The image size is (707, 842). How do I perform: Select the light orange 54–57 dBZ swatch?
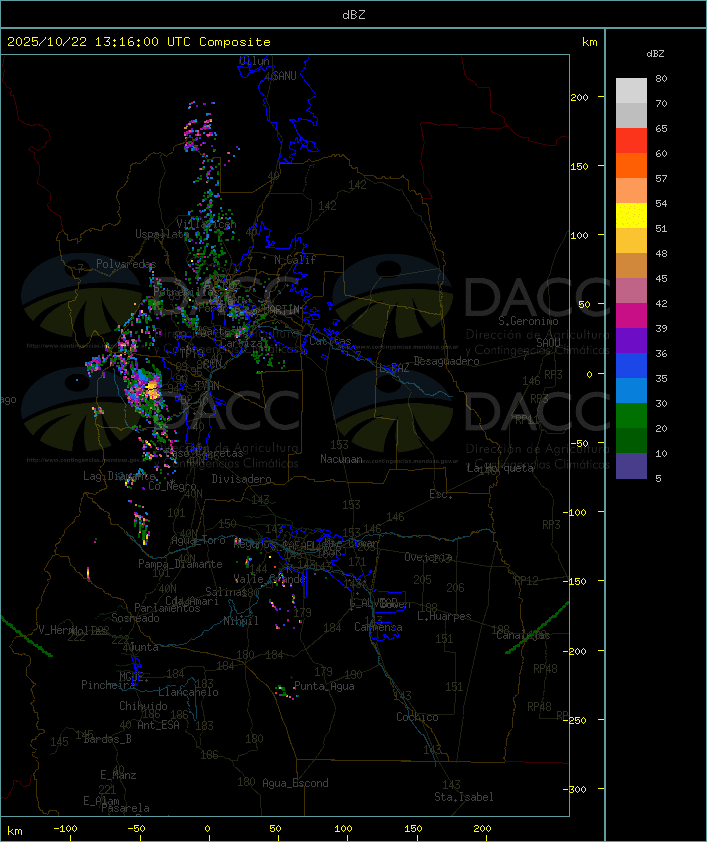coord(631,191)
